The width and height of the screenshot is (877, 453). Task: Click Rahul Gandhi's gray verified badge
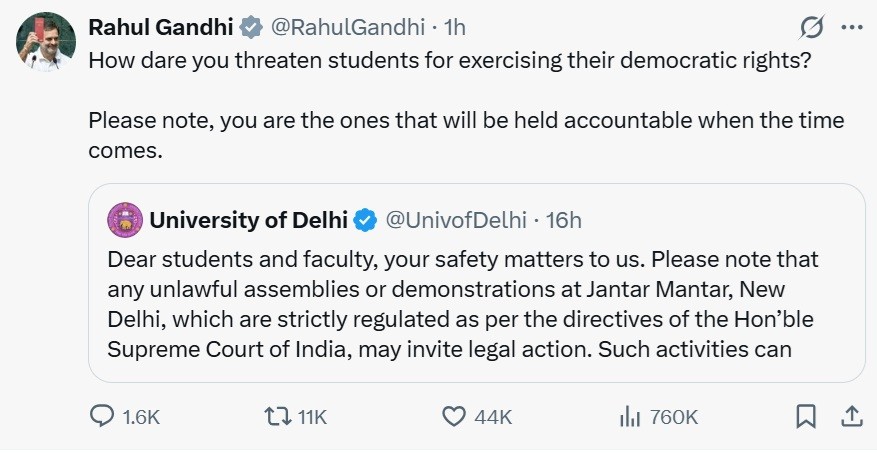(x=251, y=27)
